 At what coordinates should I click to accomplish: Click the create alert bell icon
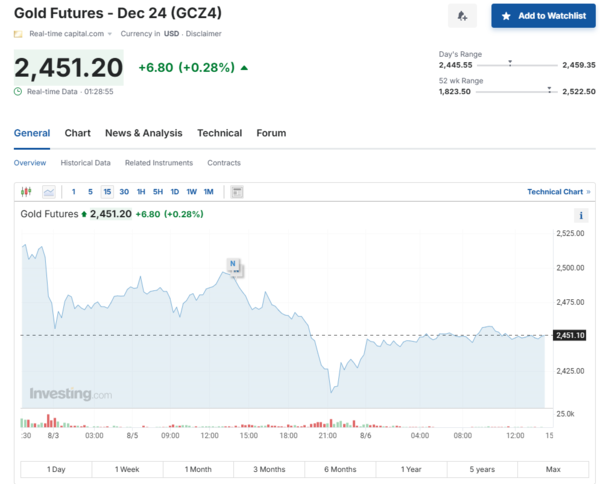(461, 16)
